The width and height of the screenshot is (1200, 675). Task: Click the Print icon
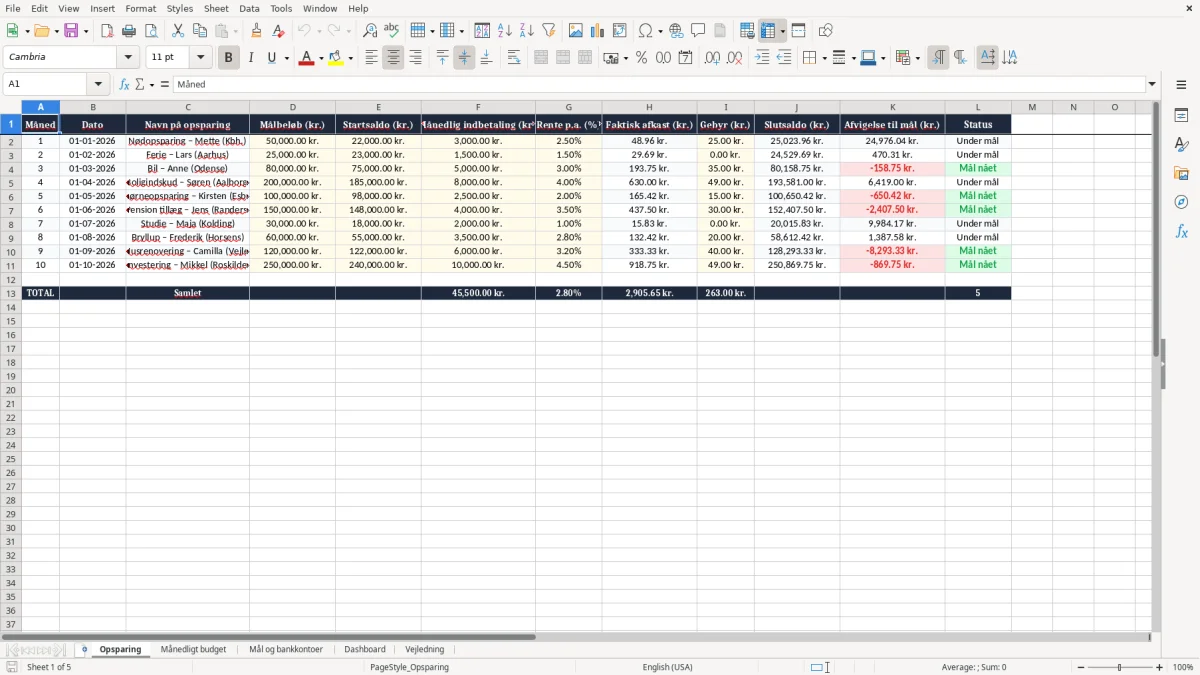[x=129, y=31]
